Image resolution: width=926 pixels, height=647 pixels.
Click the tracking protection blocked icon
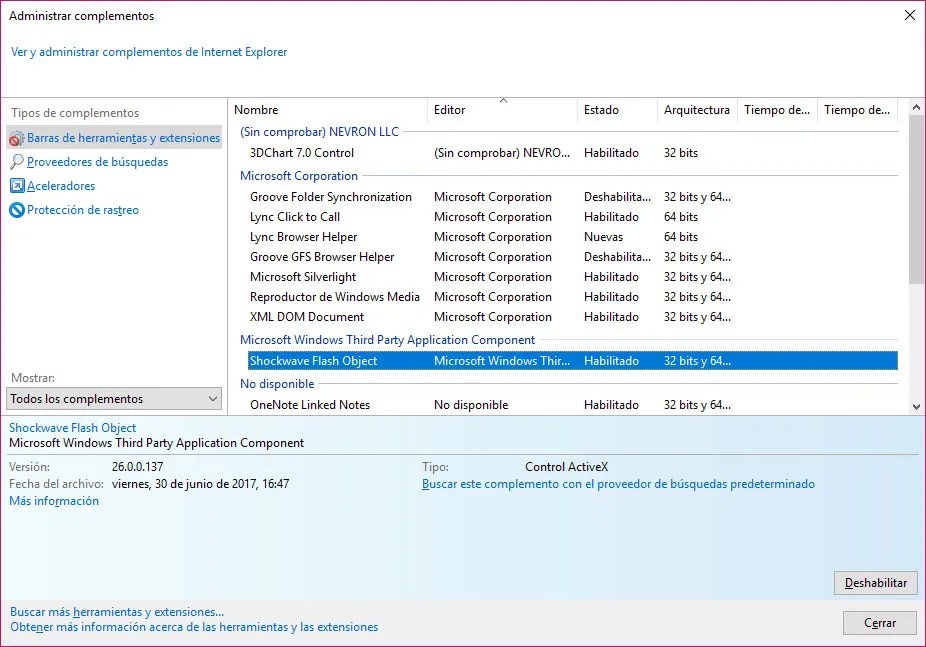[17, 210]
